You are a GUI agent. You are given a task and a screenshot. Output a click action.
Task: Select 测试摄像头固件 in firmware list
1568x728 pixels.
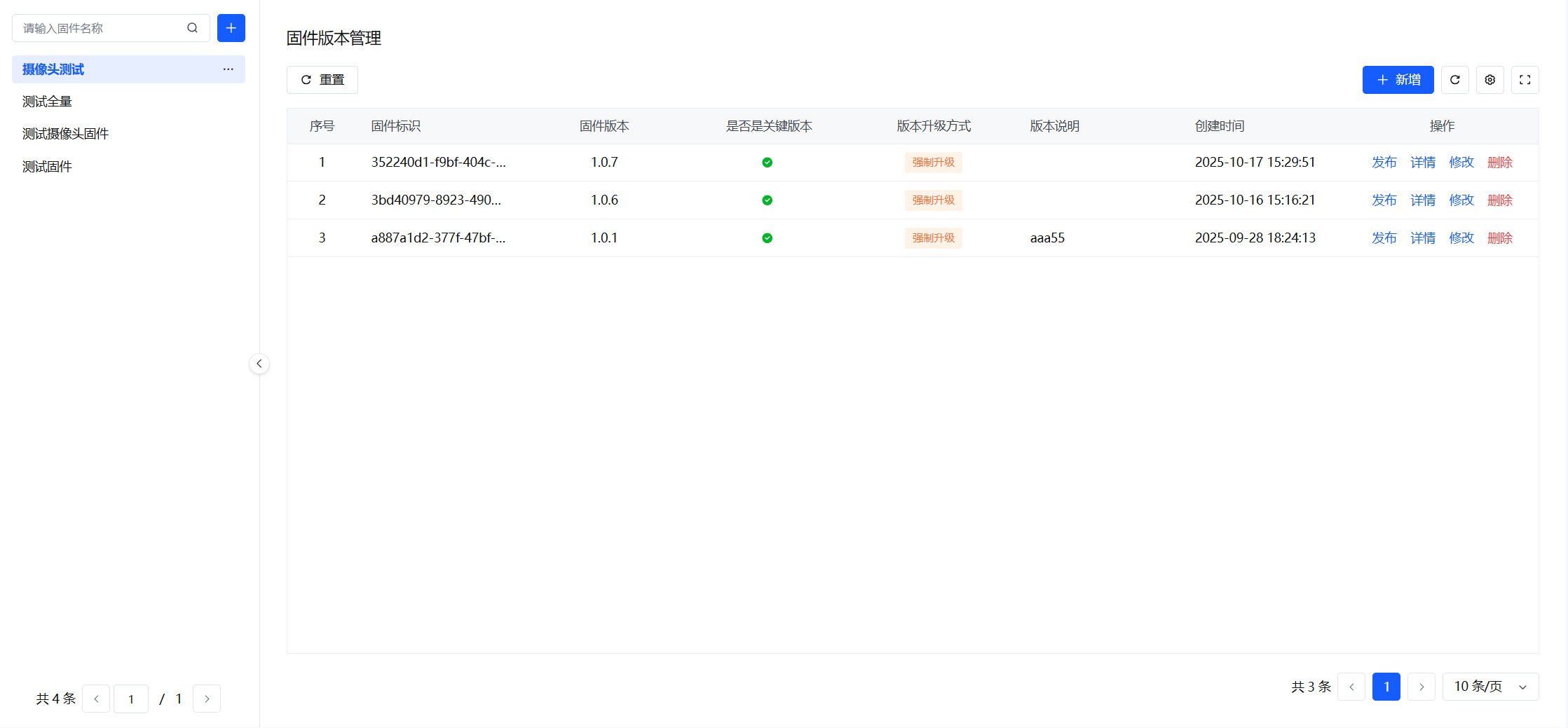[x=65, y=134]
